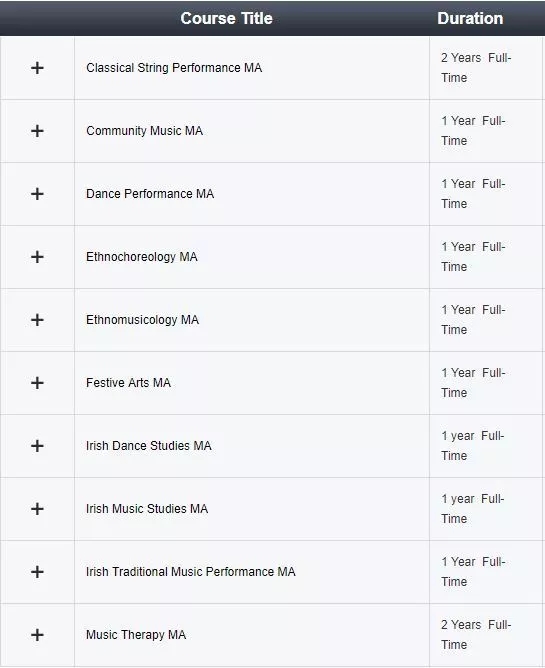This screenshot has height=668, width=545.
Task: Click plus icon beside Ethnomusicology MA
Action: (37, 320)
